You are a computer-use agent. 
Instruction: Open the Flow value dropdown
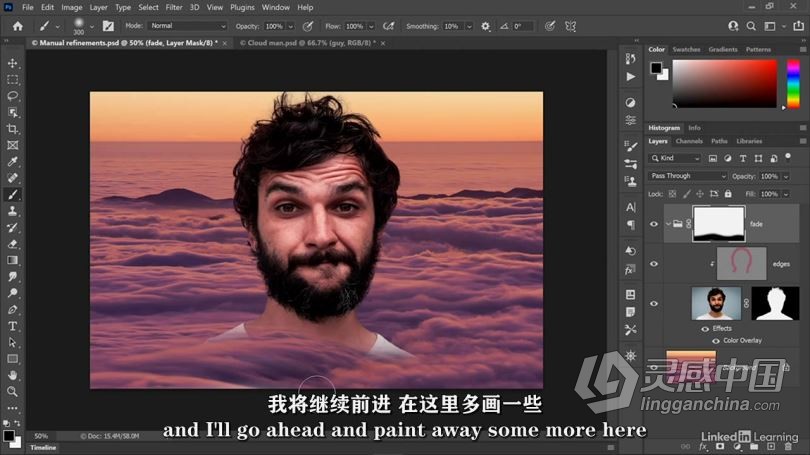pos(371,26)
